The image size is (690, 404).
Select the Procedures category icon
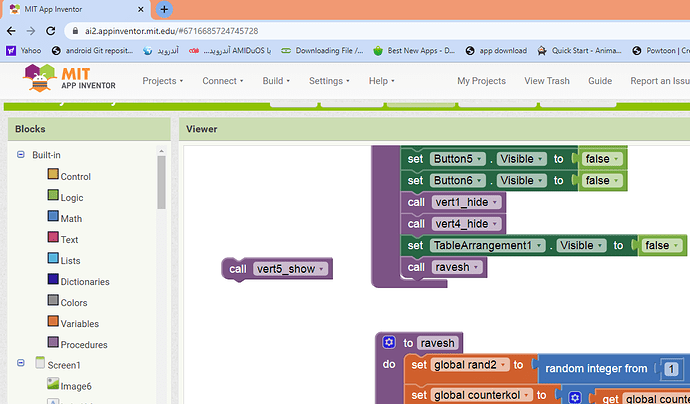[x=53, y=344]
